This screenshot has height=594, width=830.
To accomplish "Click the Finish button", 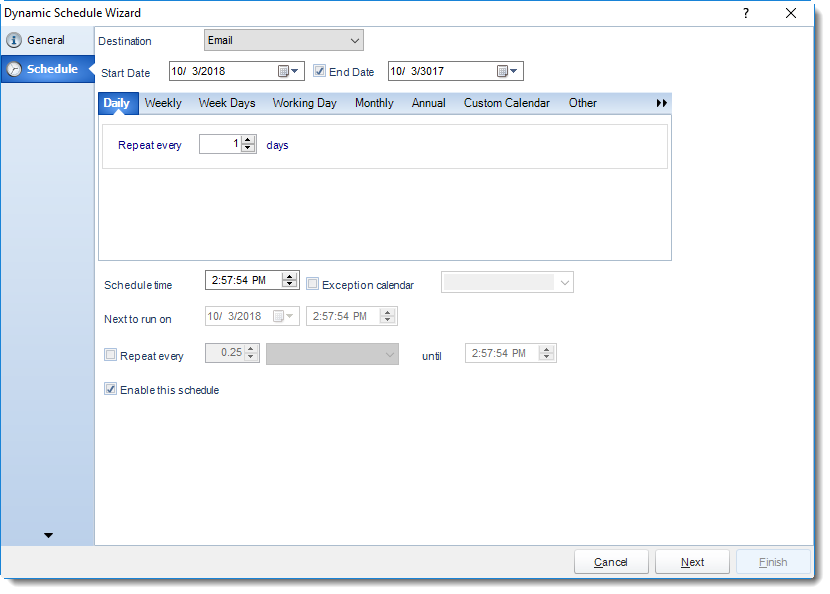I will click(773, 562).
